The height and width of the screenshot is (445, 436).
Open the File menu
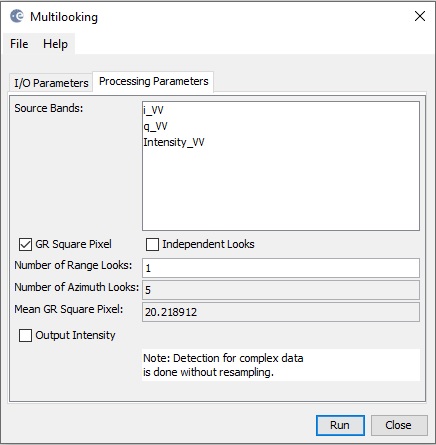tap(19, 44)
